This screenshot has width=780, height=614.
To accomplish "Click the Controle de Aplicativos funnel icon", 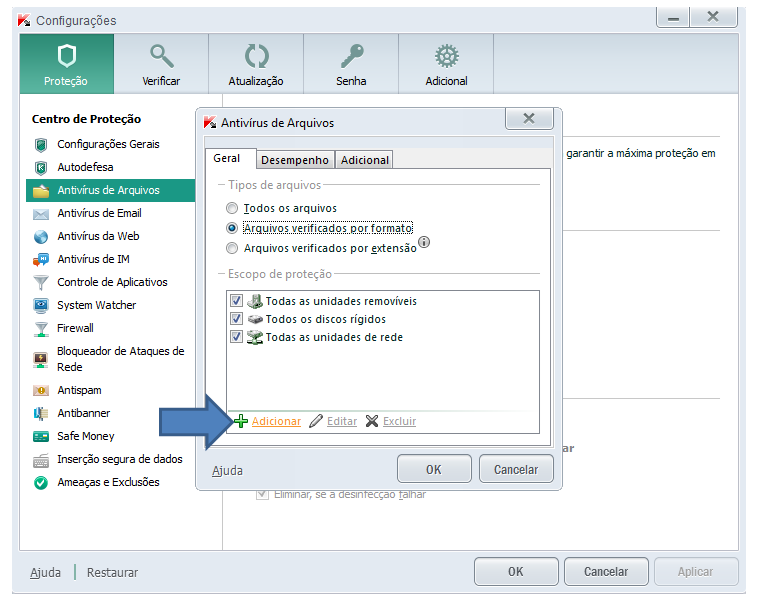I will coord(41,283).
